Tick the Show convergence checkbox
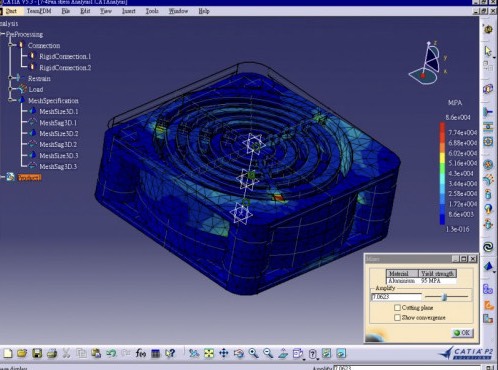Screen dimensions: 498x370 tap(397, 318)
